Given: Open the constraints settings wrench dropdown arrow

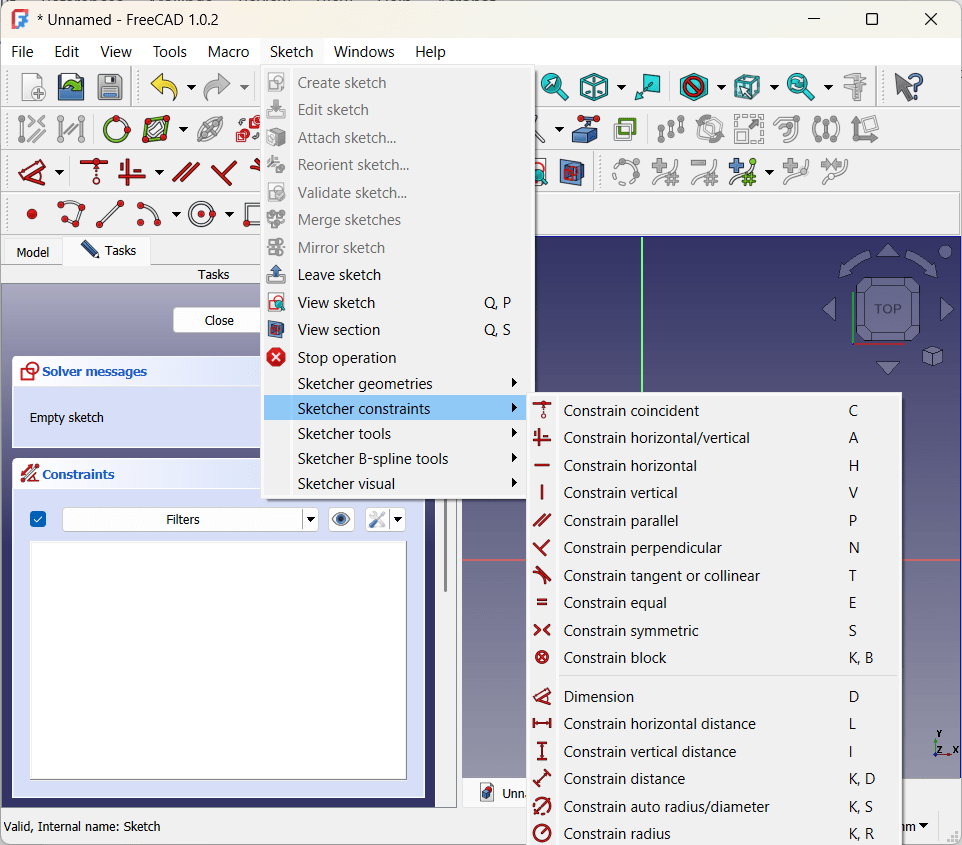Looking at the screenshot, I should pos(398,520).
